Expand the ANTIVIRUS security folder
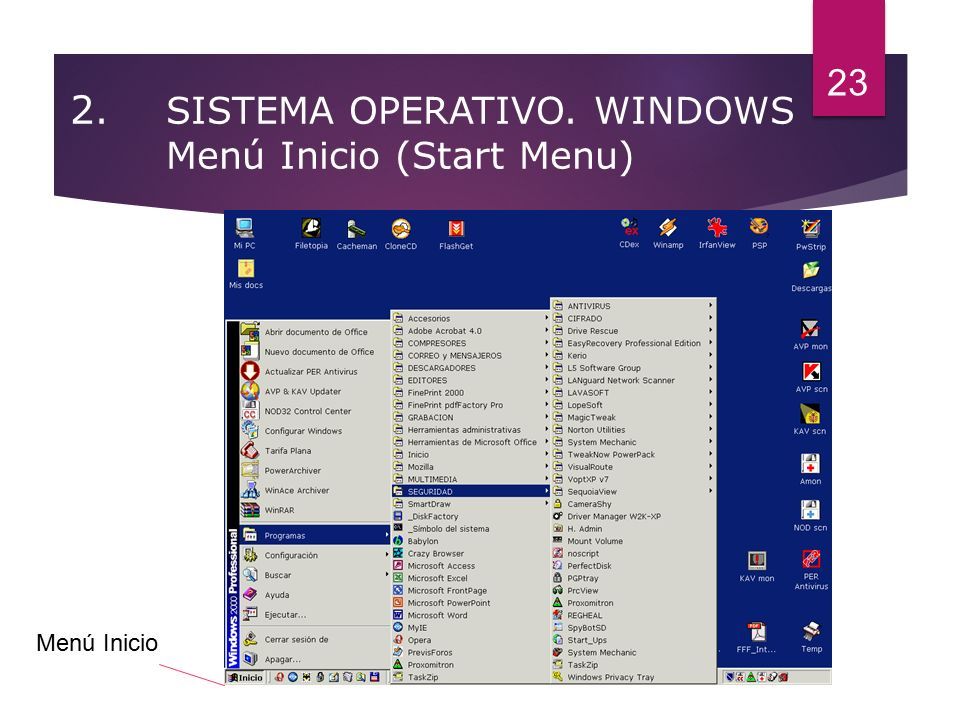The width and height of the screenshot is (960, 720). tap(633, 306)
